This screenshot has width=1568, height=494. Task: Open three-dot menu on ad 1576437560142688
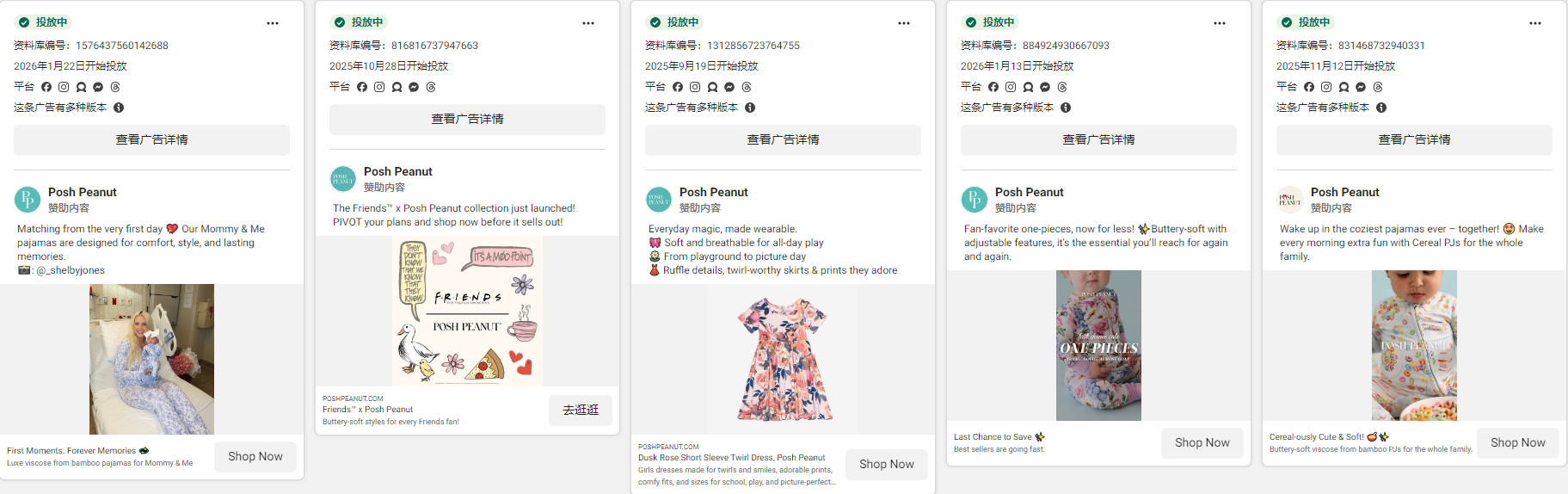point(273,23)
